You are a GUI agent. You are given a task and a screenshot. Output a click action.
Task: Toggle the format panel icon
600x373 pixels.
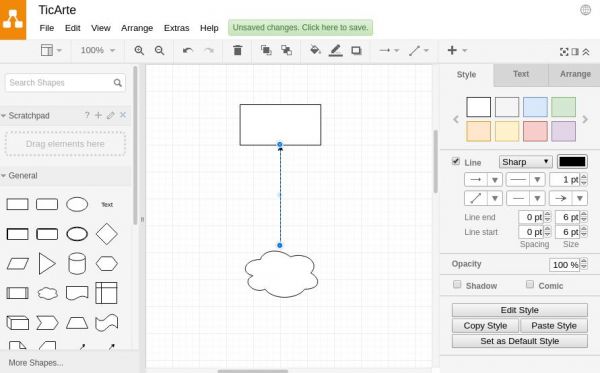[575, 52]
